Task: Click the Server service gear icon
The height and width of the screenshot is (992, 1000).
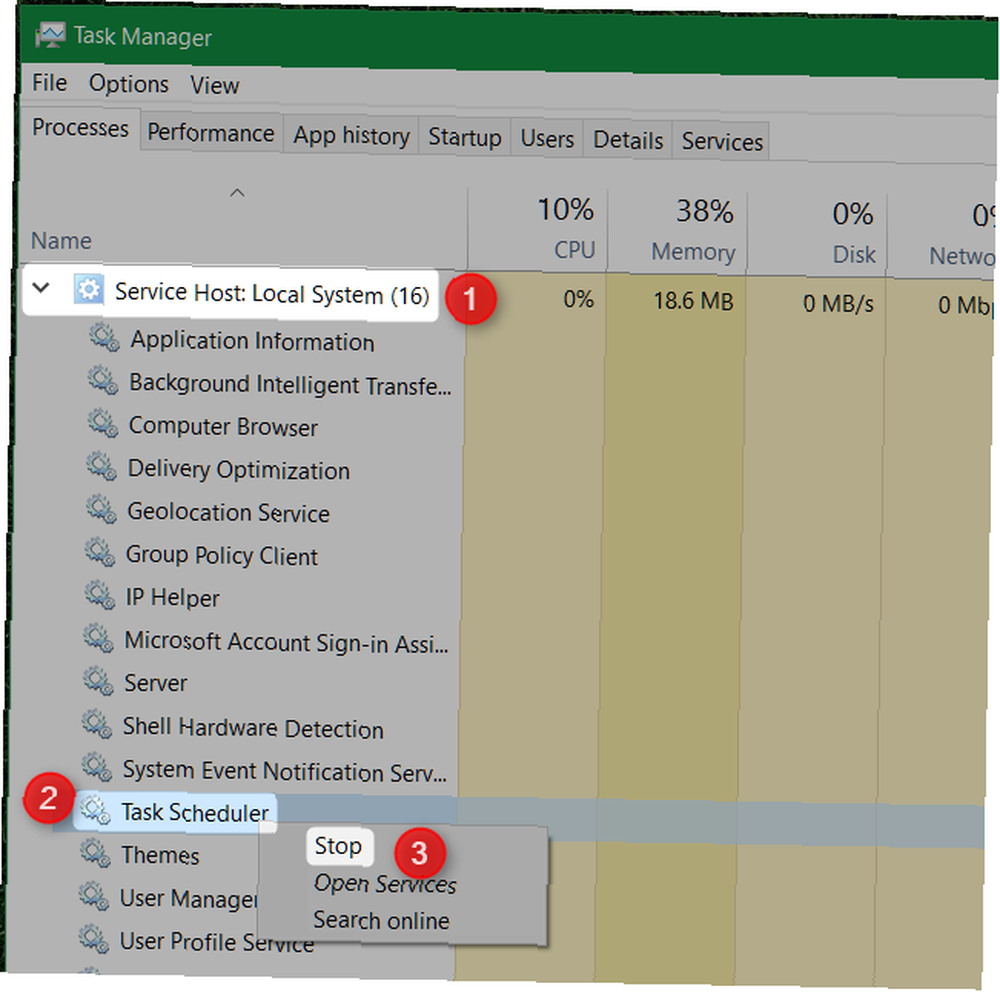Action: coord(99,681)
